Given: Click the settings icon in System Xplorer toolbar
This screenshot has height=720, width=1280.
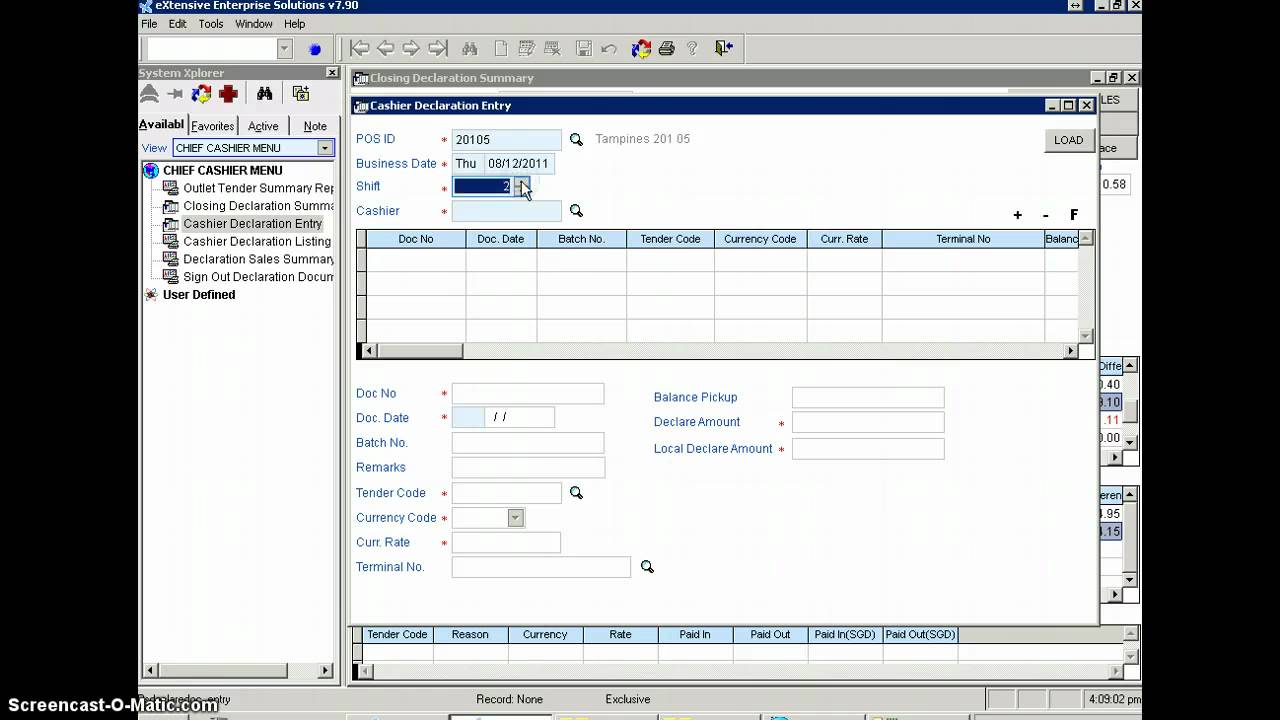Looking at the screenshot, I should (300, 94).
